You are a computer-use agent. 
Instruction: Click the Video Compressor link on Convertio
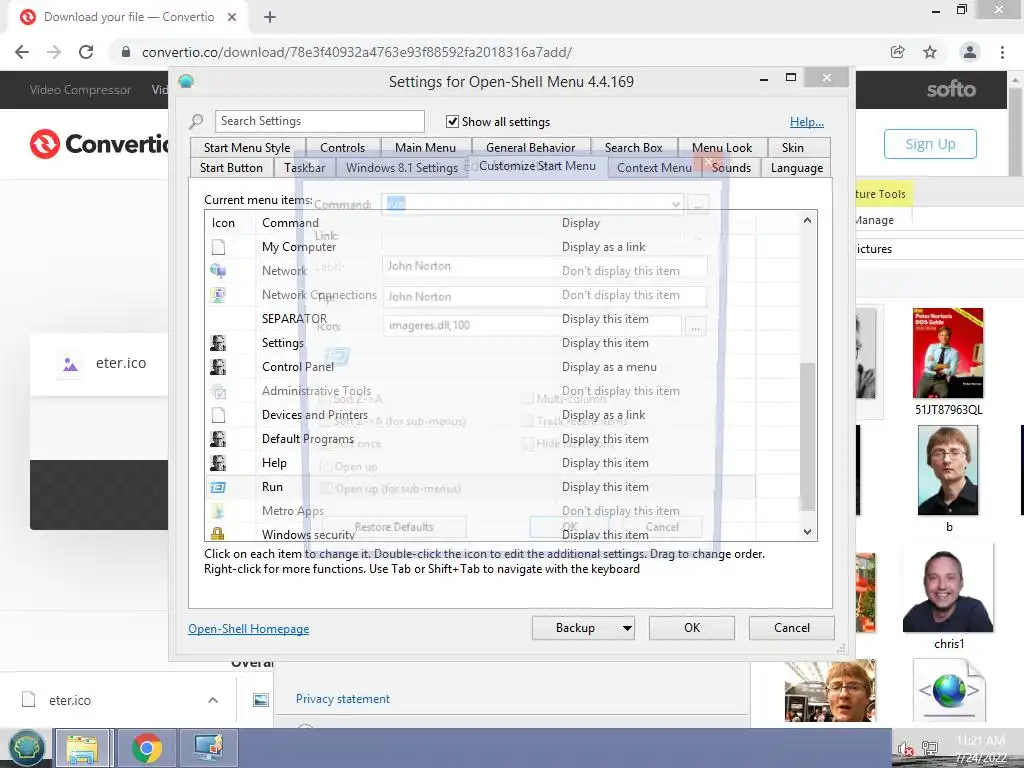point(80,90)
